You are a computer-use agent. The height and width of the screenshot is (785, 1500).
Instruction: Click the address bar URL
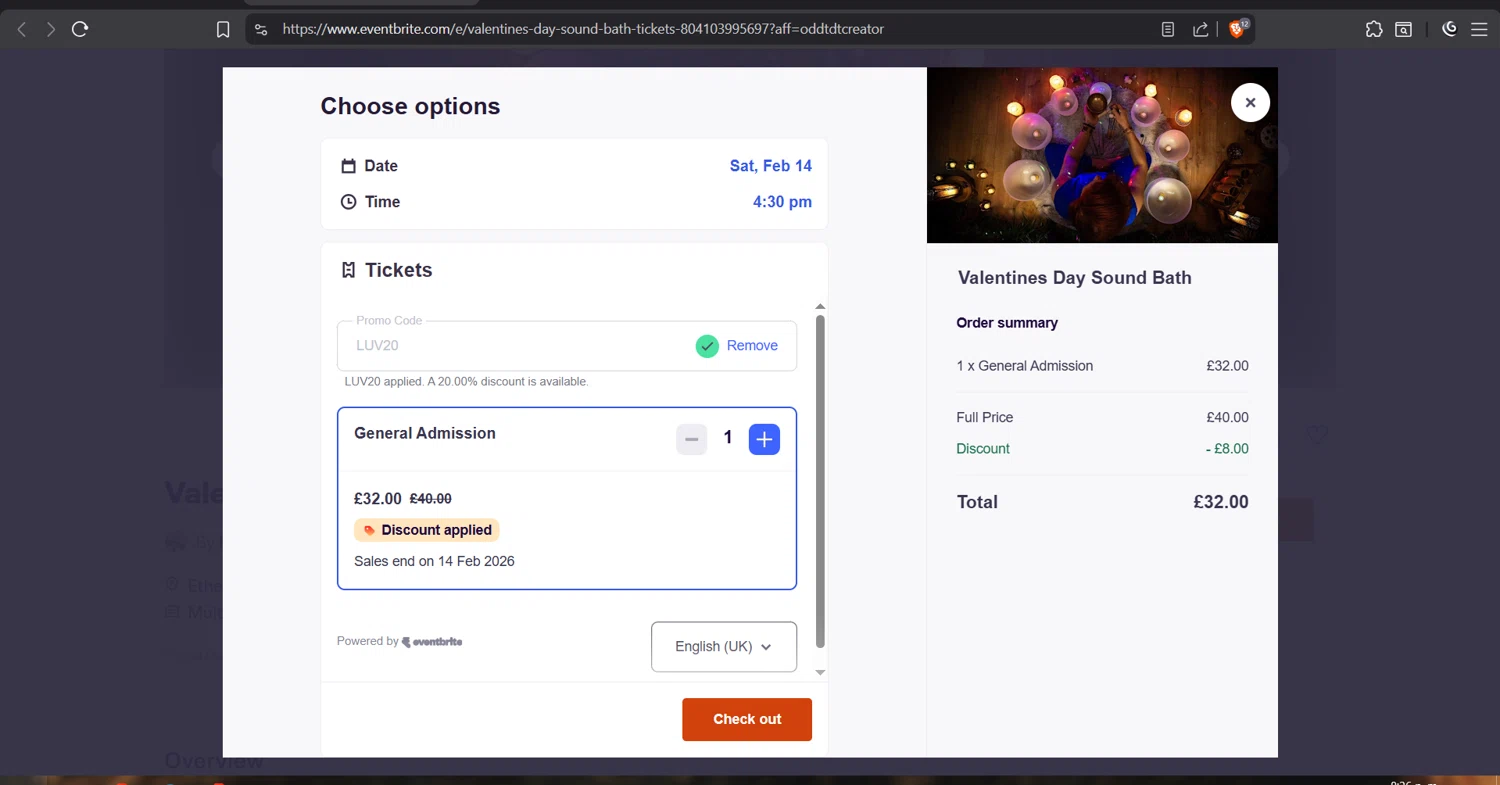(x=583, y=29)
